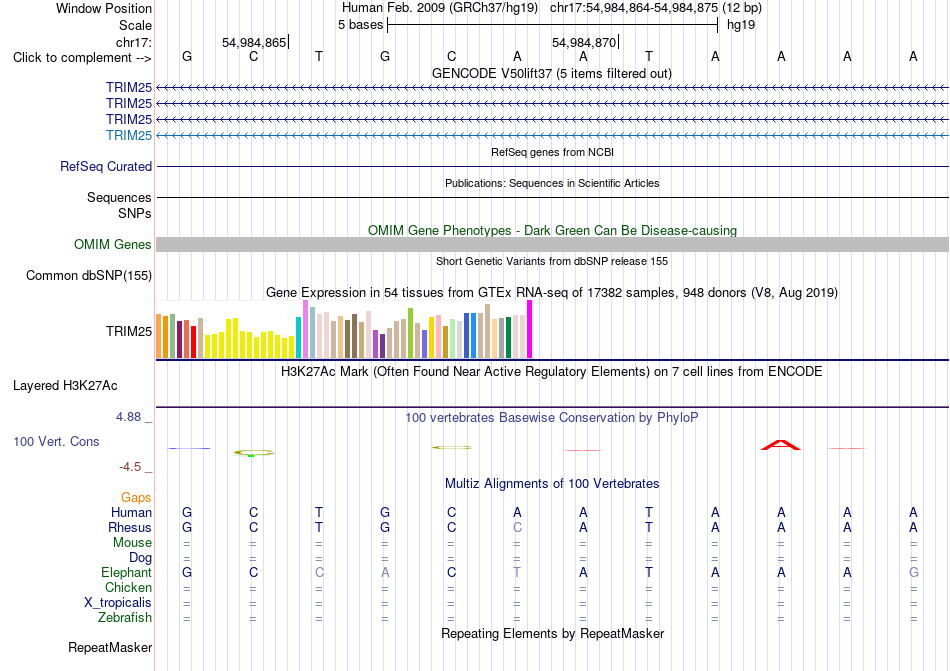The height and width of the screenshot is (671, 950).
Task: Click the Rhesus species label
Action: coord(130,528)
